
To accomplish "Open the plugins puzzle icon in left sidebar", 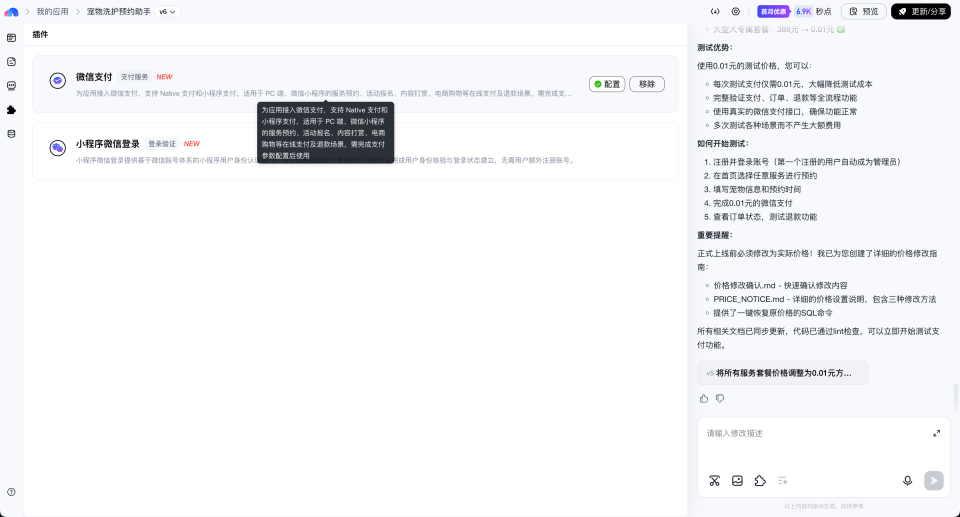I will tap(11, 110).
